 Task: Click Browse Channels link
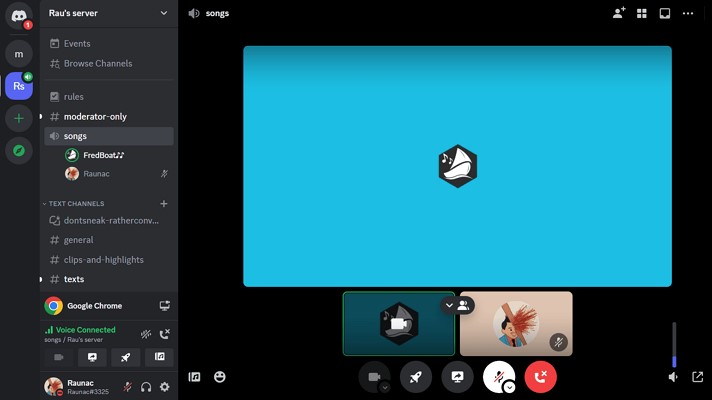[97, 63]
